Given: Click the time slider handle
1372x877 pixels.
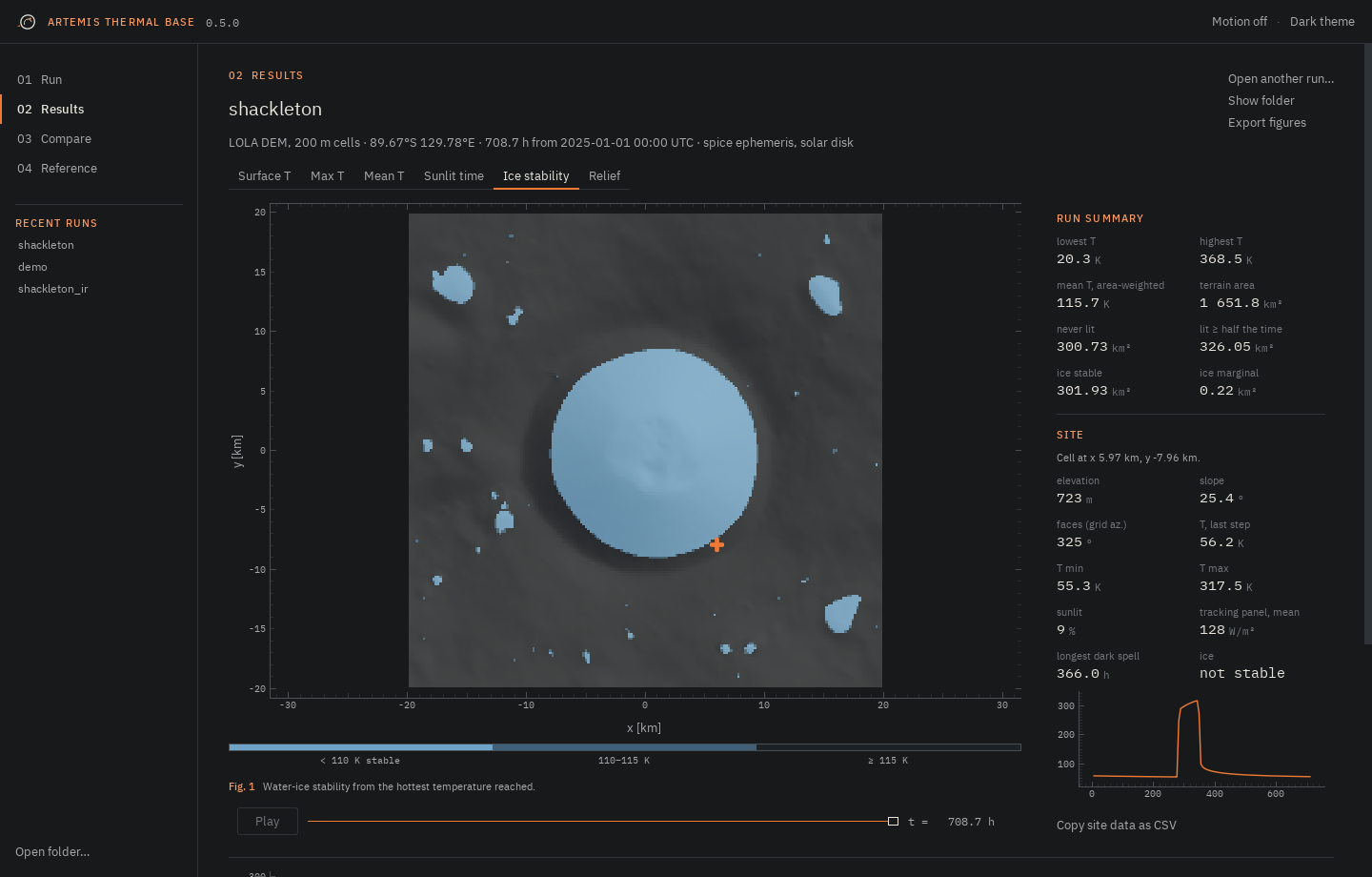Looking at the screenshot, I should click(893, 821).
